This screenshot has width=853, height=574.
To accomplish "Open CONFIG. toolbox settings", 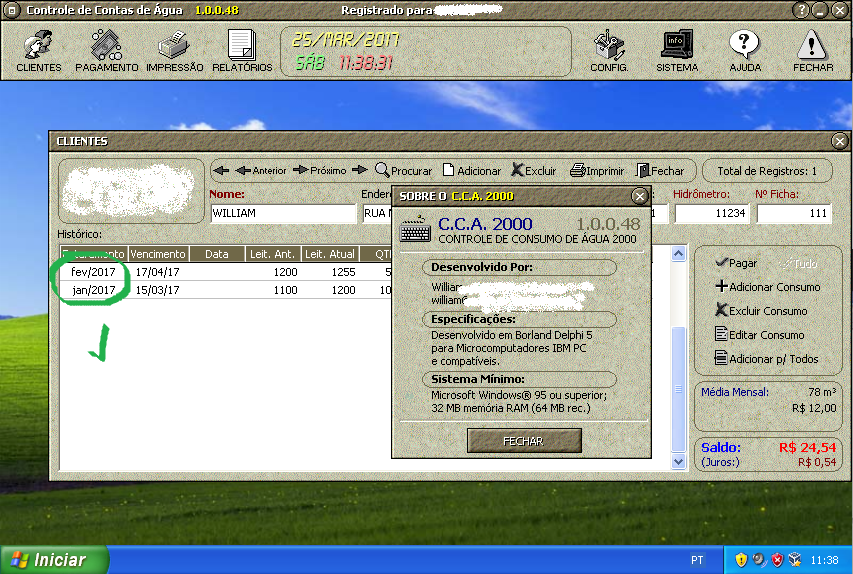I will point(609,51).
